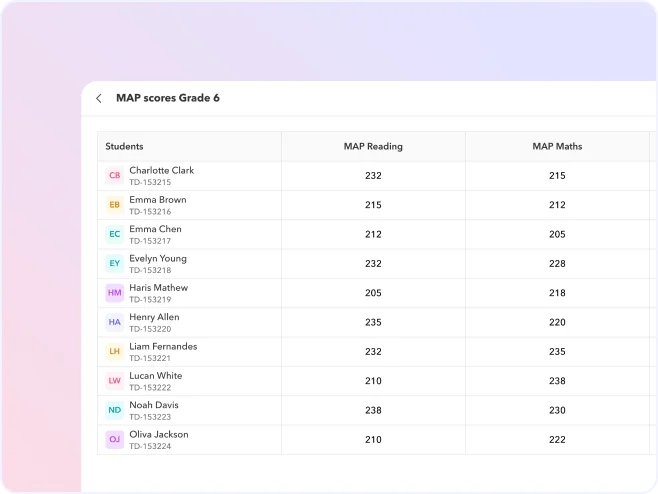Click Noah Davis's ND avatar badge
The image size is (658, 494).
click(x=115, y=410)
